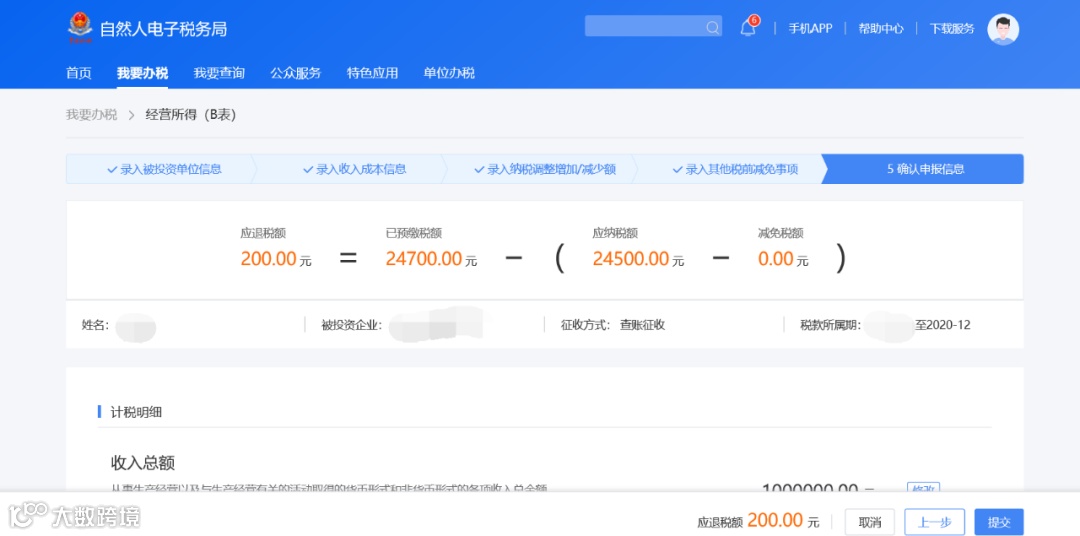Click the 取消 button
This screenshot has width=1080, height=536.
coord(869,522)
